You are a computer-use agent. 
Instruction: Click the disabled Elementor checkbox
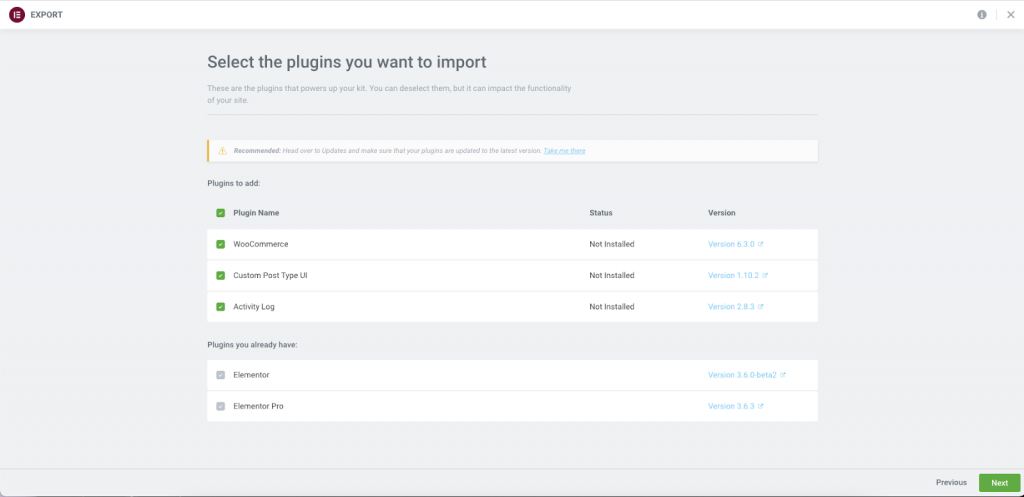click(x=221, y=375)
